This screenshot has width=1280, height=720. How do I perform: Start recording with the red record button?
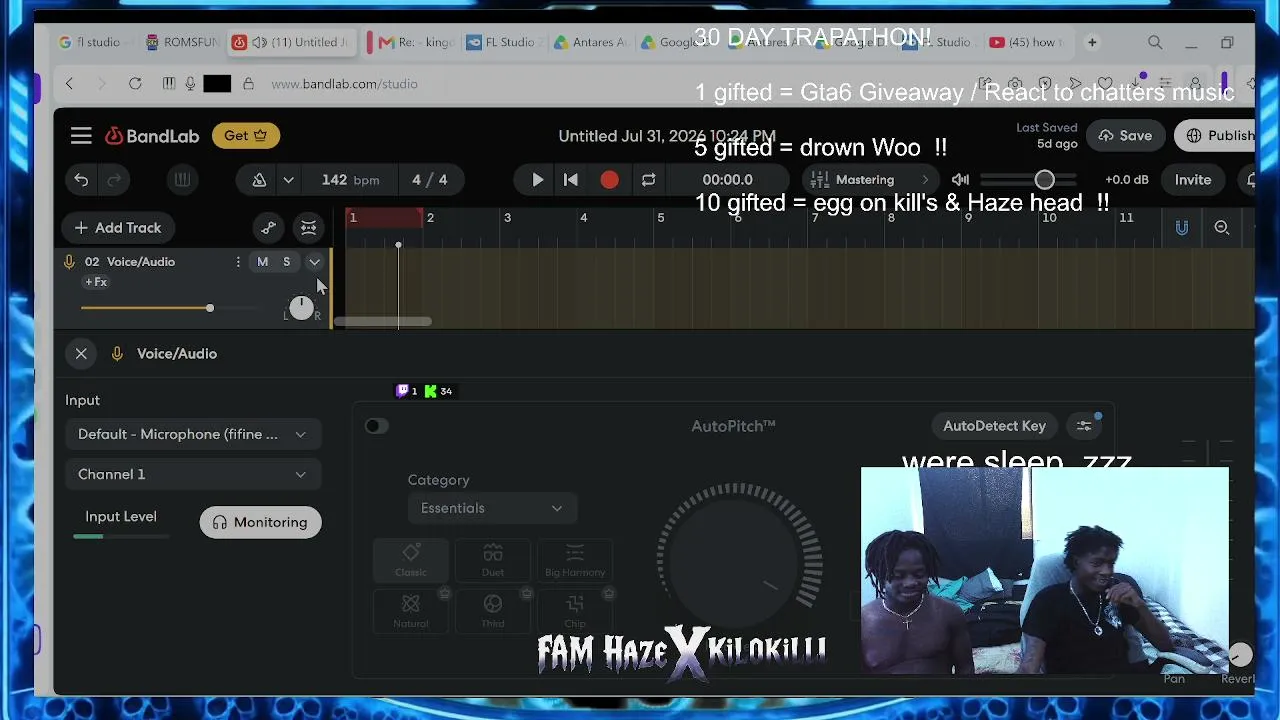pos(609,180)
